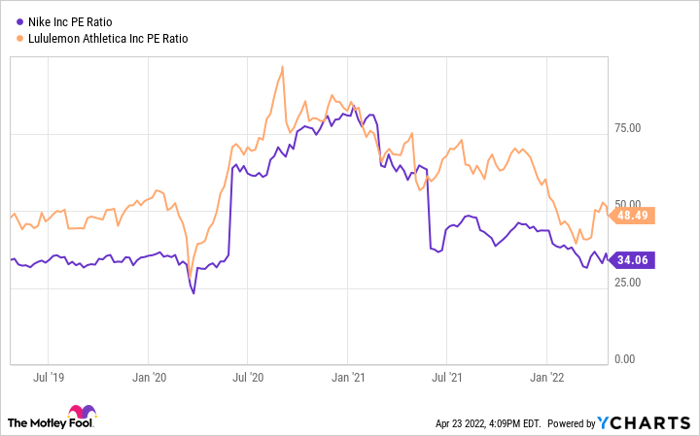This screenshot has height=436, width=700.
Task: Click the Motley Fool jester hat logo
Action: point(79,413)
